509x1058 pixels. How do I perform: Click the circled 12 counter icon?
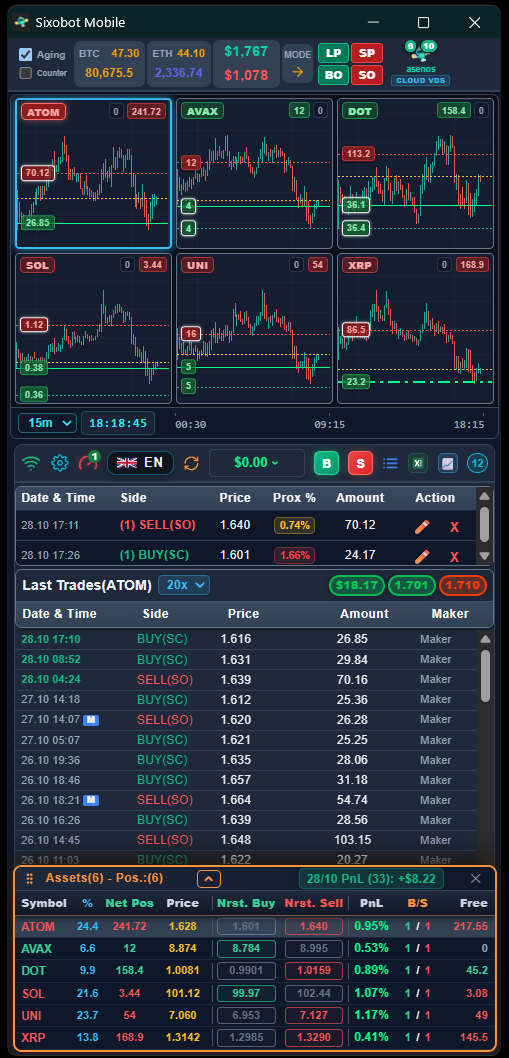477,464
